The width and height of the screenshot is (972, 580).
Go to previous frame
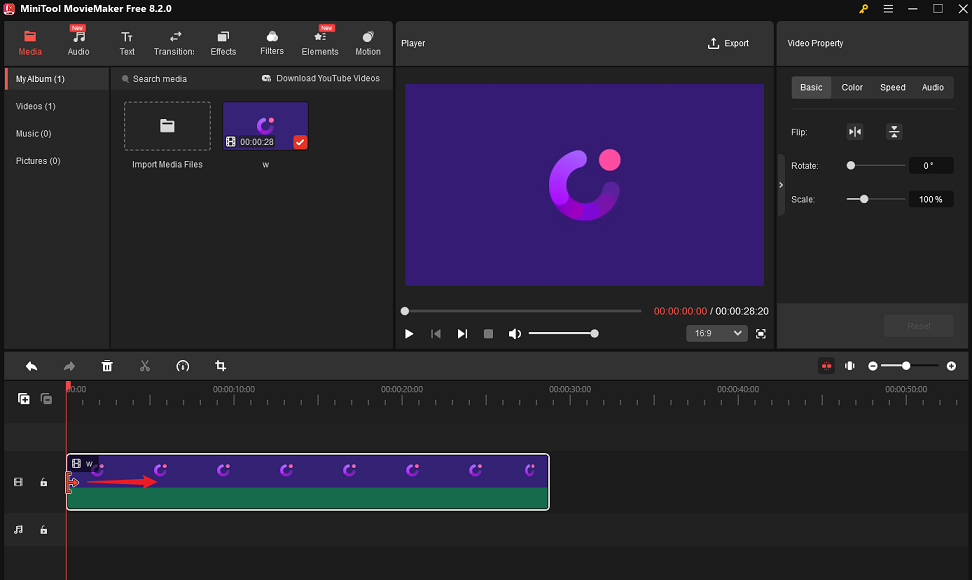pos(436,333)
